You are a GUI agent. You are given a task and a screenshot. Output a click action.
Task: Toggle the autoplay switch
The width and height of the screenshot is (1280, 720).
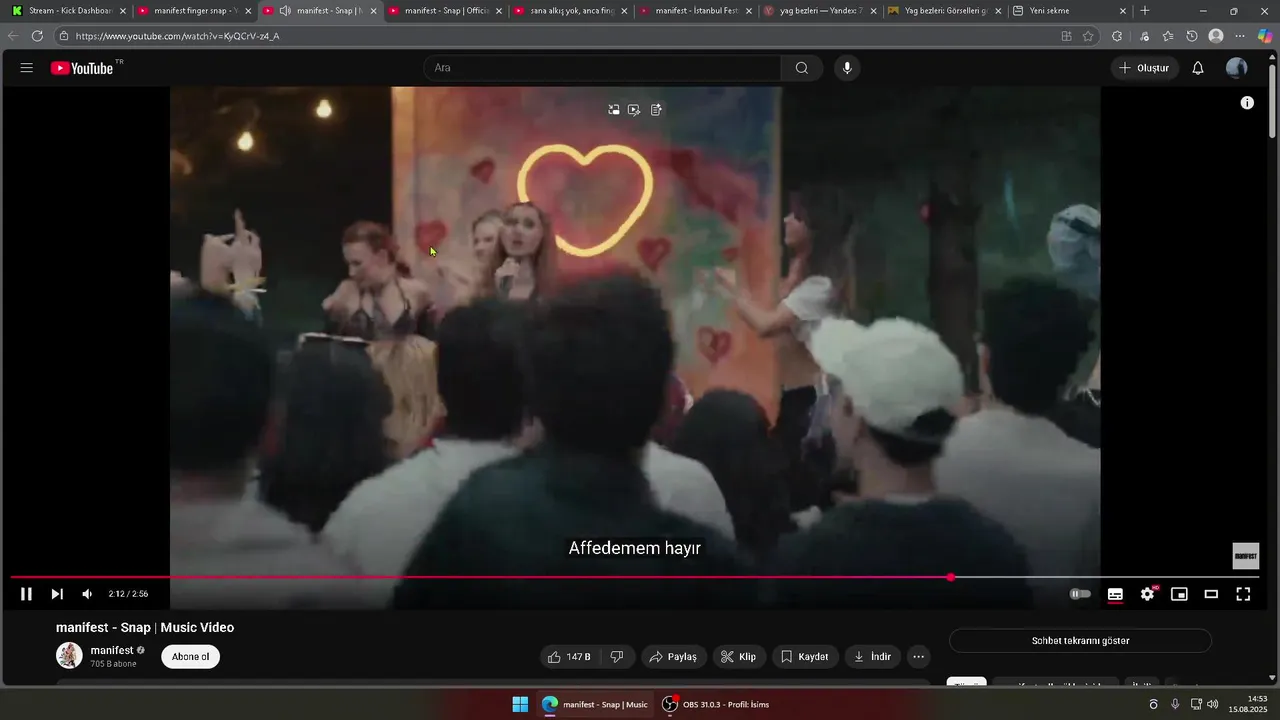tap(1080, 594)
